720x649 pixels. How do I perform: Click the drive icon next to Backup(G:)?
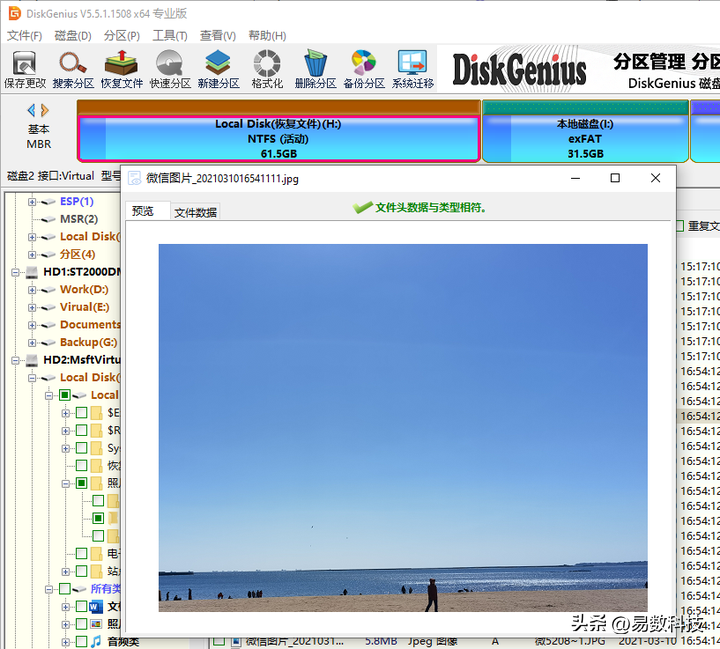point(49,343)
